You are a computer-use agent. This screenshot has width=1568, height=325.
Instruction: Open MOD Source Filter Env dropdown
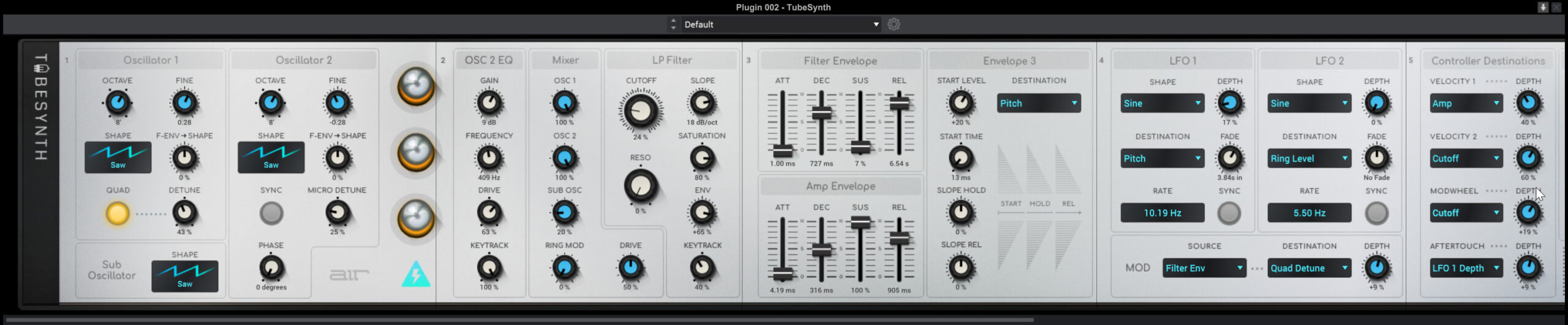[1204, 268]
